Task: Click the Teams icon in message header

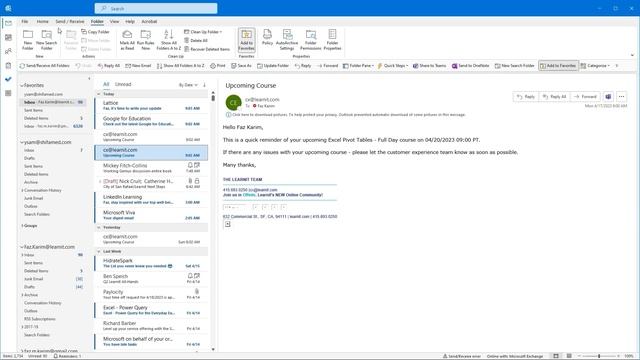Action: point(608,97)
